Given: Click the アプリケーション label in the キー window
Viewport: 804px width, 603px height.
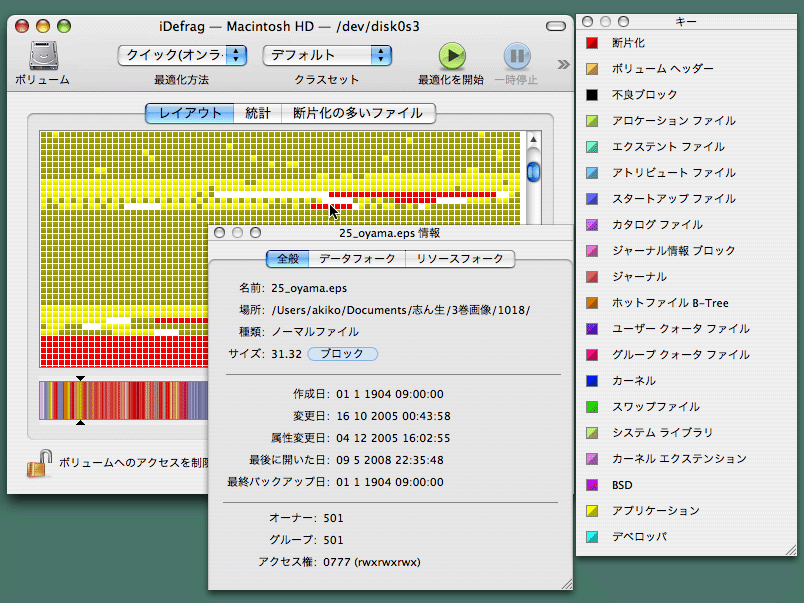Looking at the screenshot, I should pyautogui.click(x=656, y=511).
